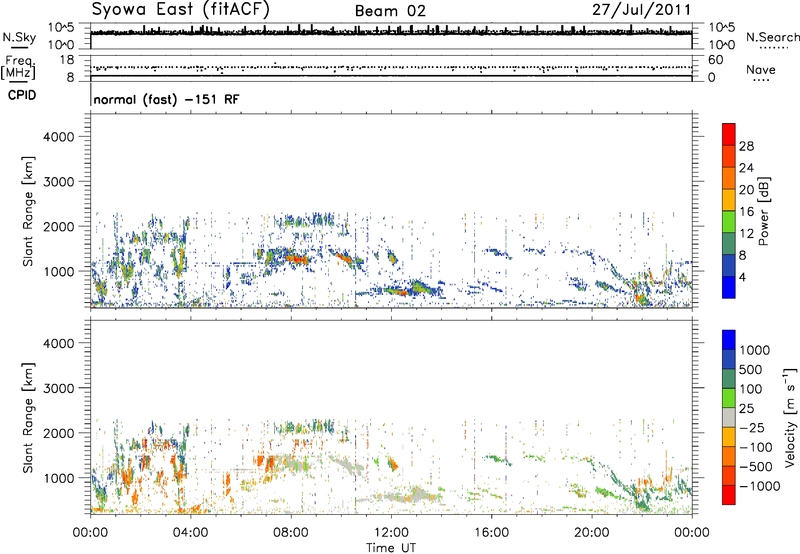Image resolution: width=800 pixels, height=554 pixels.
Task: Click the '1000' tick on velocity panel axis
Action: [58, 478]
